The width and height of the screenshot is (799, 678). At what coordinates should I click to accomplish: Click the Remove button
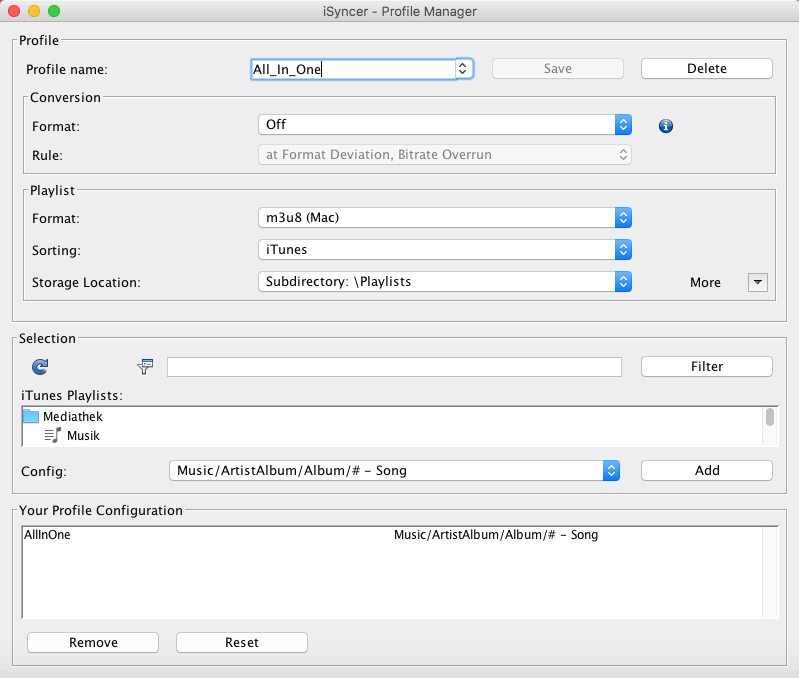tap(93, 642)
